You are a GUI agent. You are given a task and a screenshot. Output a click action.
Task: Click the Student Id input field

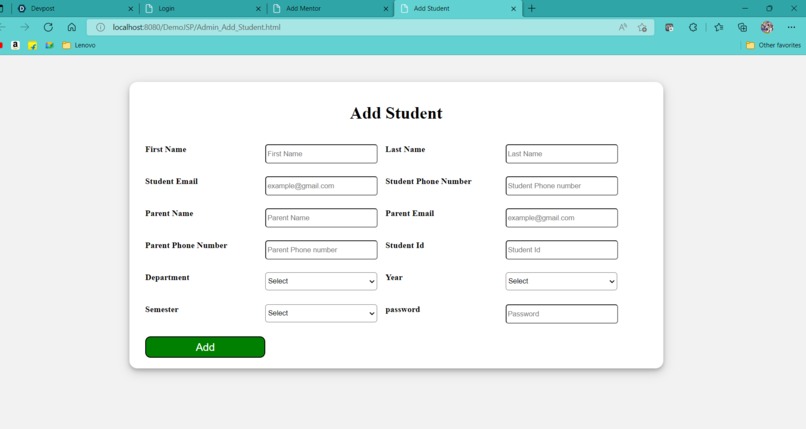click(x=561, y=250)
